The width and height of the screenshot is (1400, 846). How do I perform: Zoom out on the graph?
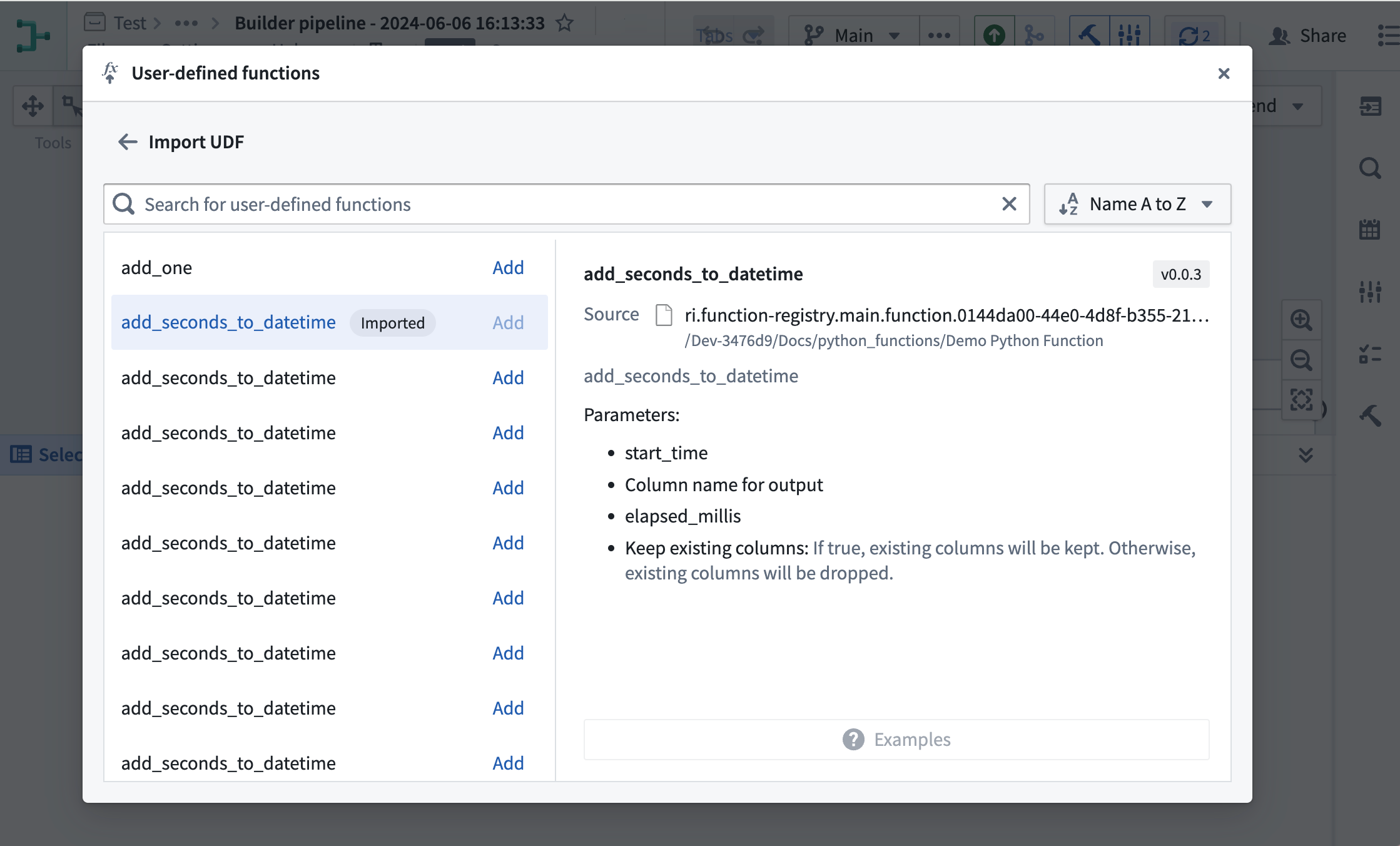[x=1301, y=360]
